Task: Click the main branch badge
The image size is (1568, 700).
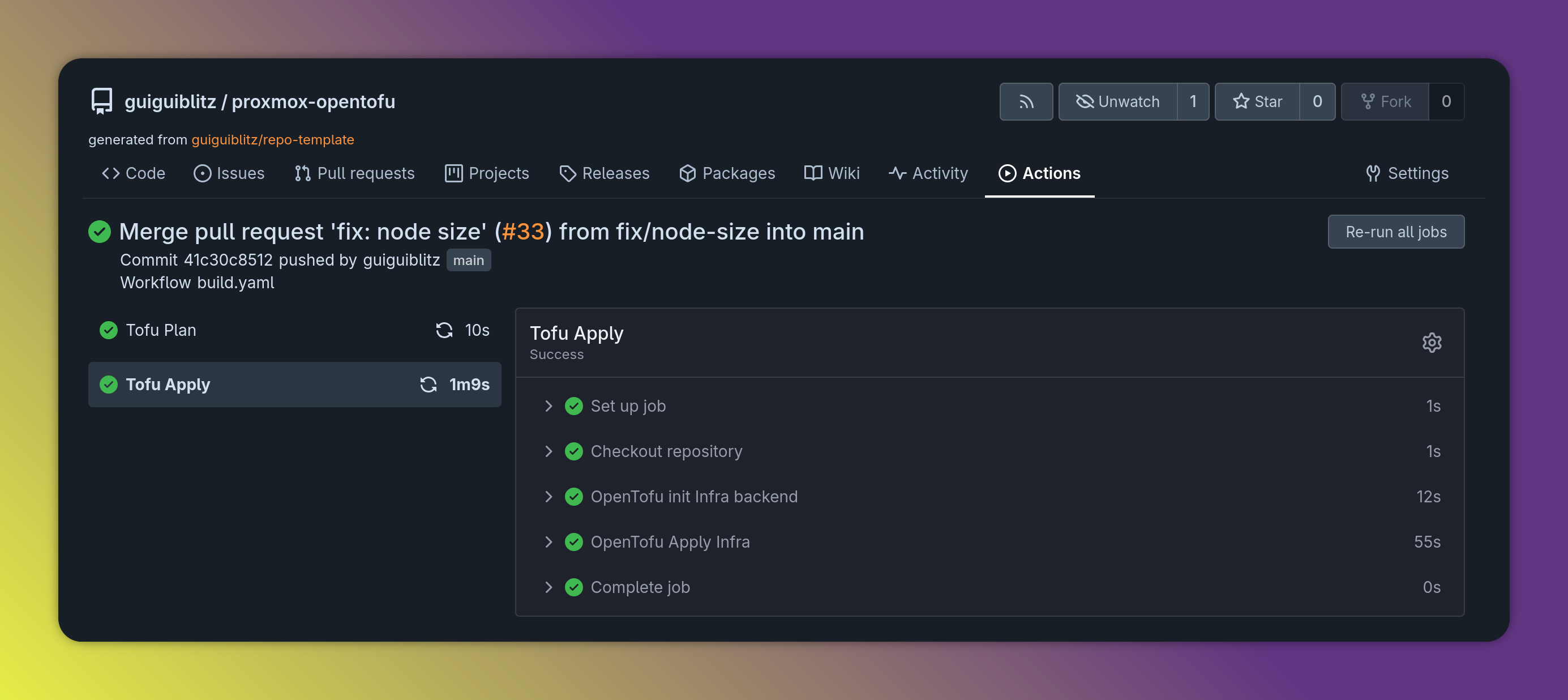Action: [469, 260]
